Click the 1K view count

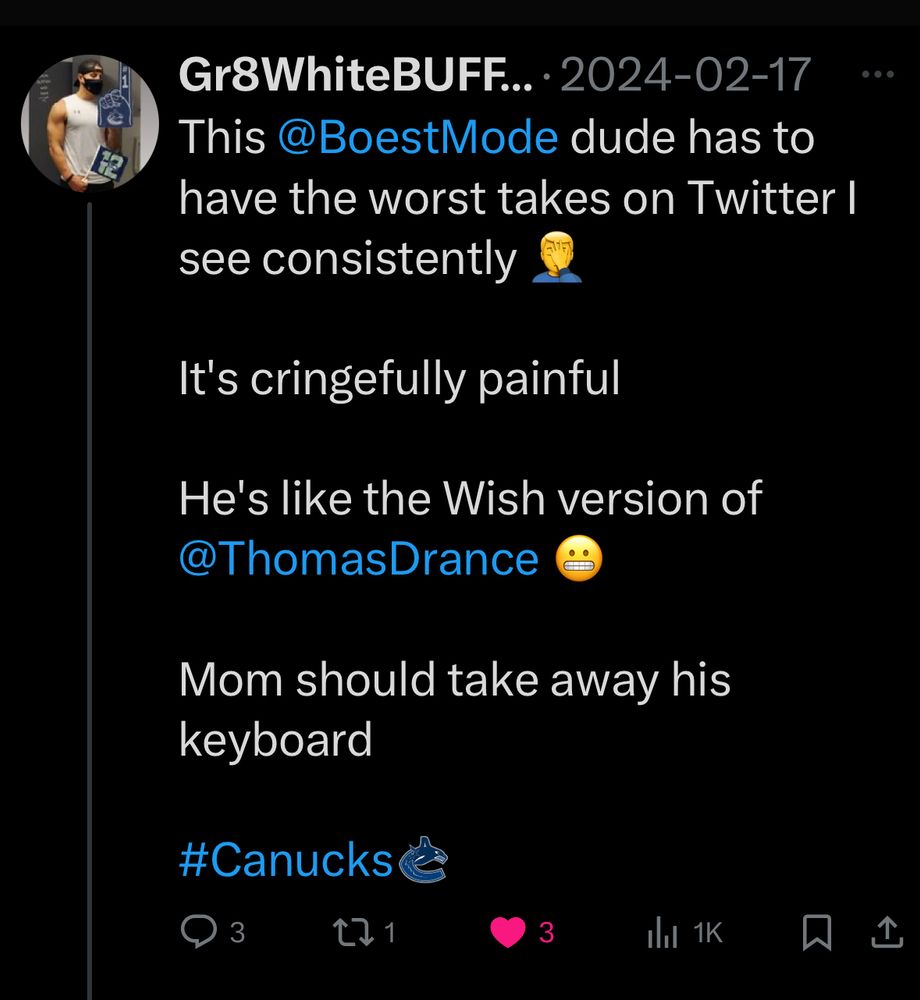pyautogui.click(x=707, y=933)
